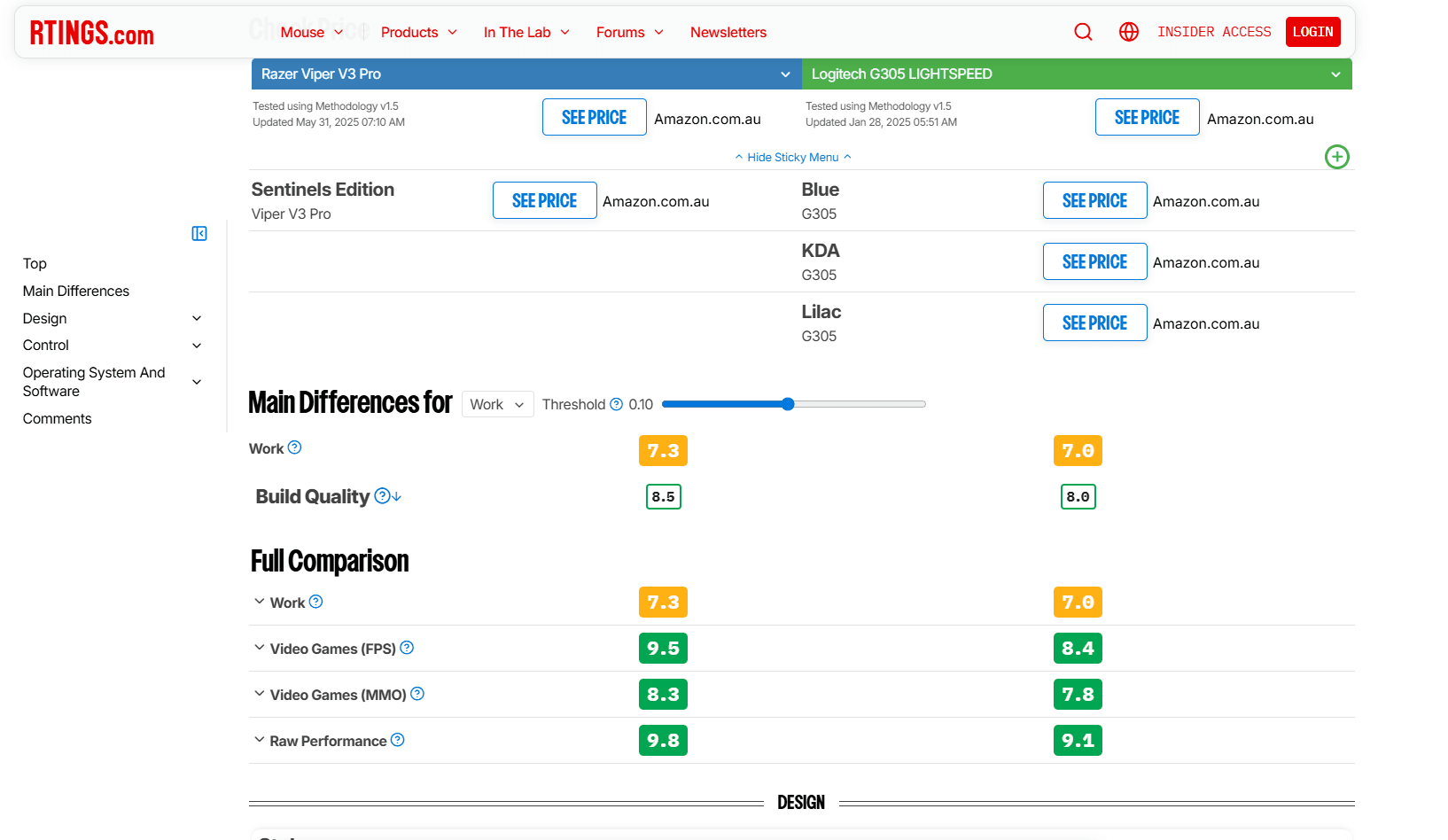This screenshot has width=1448, height=840.
Task: Add another product with green plus icon
Action: click(1336, 157)
